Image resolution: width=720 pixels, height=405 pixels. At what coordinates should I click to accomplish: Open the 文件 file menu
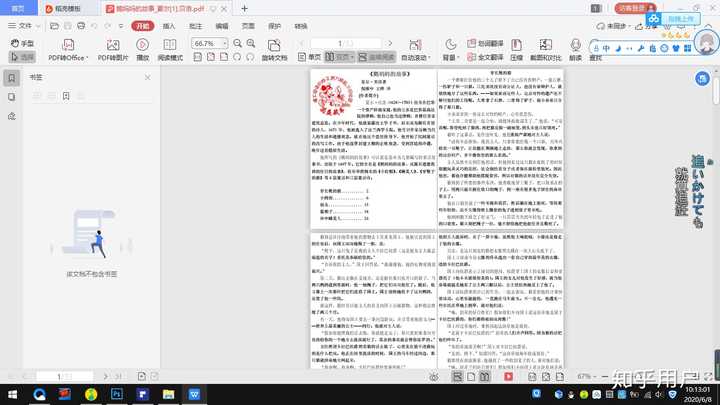coord(22,26)
